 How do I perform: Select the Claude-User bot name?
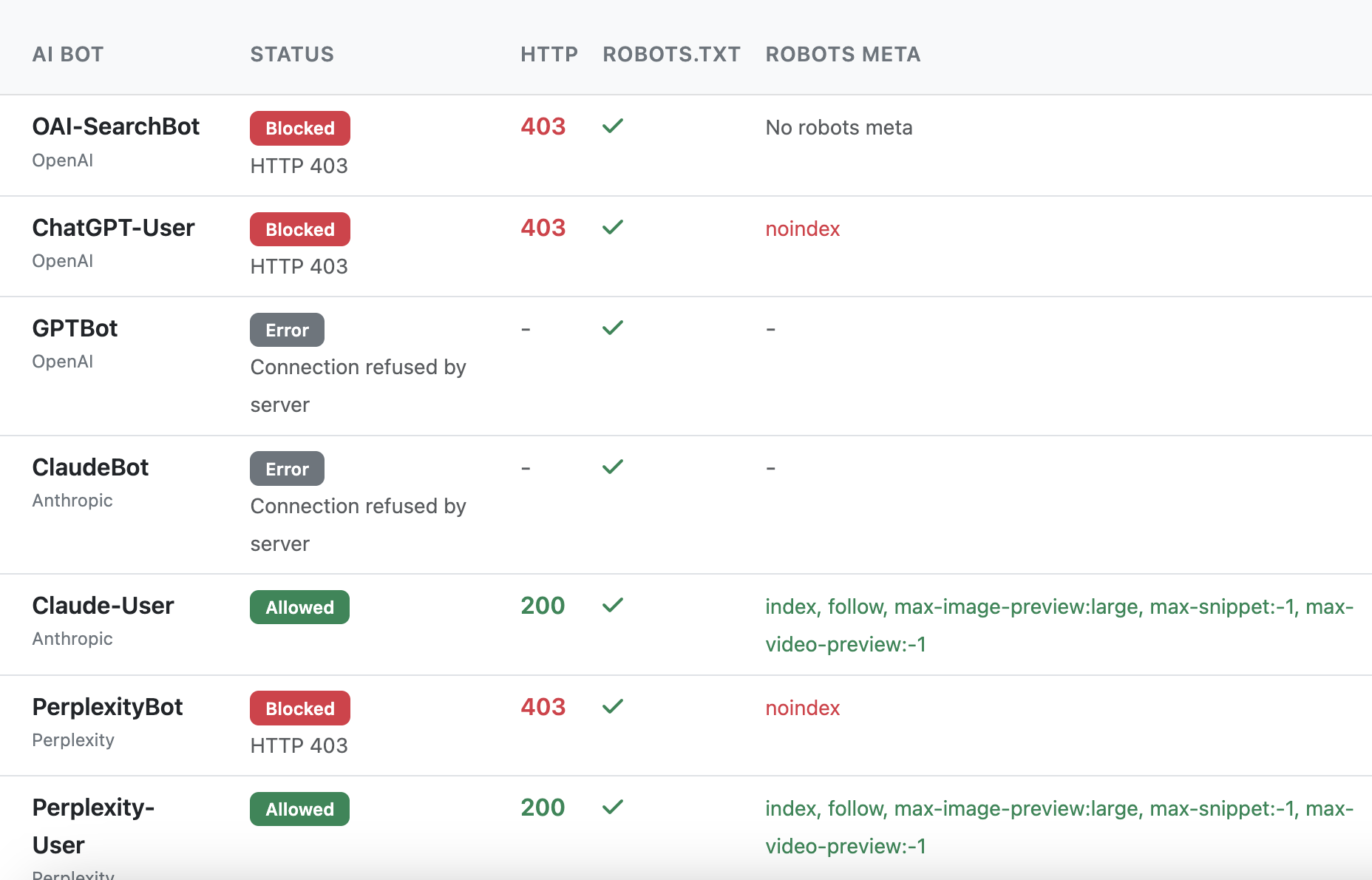[x=103, y=606]
